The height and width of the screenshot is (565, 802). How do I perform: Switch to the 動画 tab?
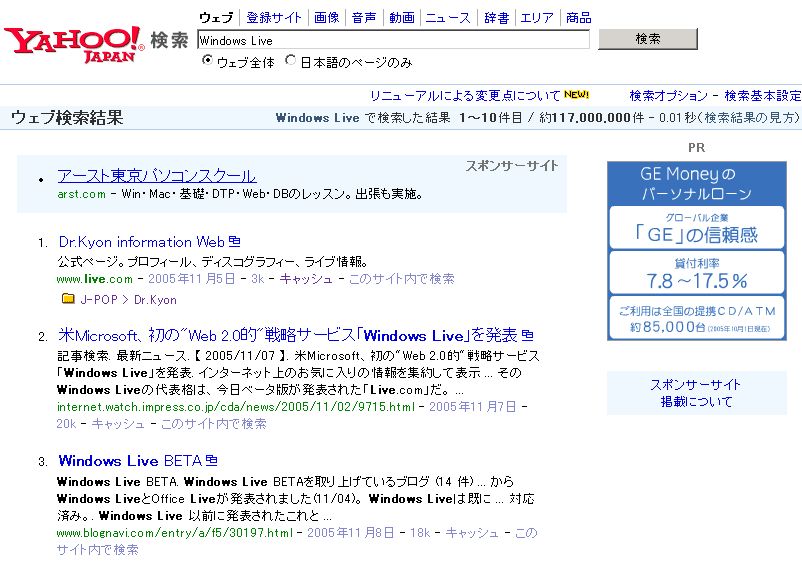click(x=402, y=18)
